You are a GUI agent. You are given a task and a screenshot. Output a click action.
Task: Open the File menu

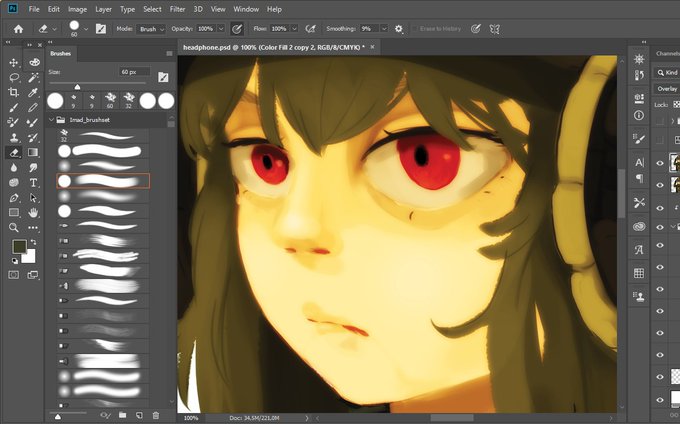[x=34, y=9]
